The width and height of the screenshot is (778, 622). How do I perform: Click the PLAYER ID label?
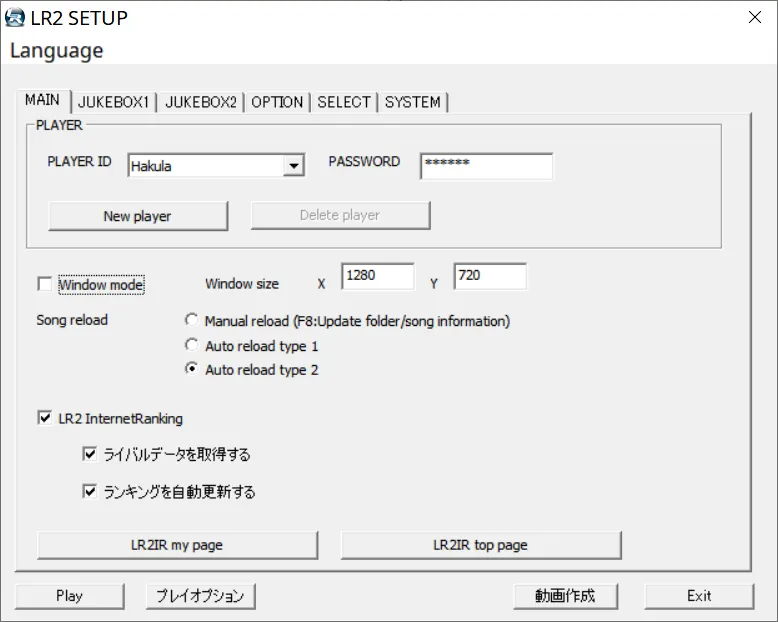[79, 162]
